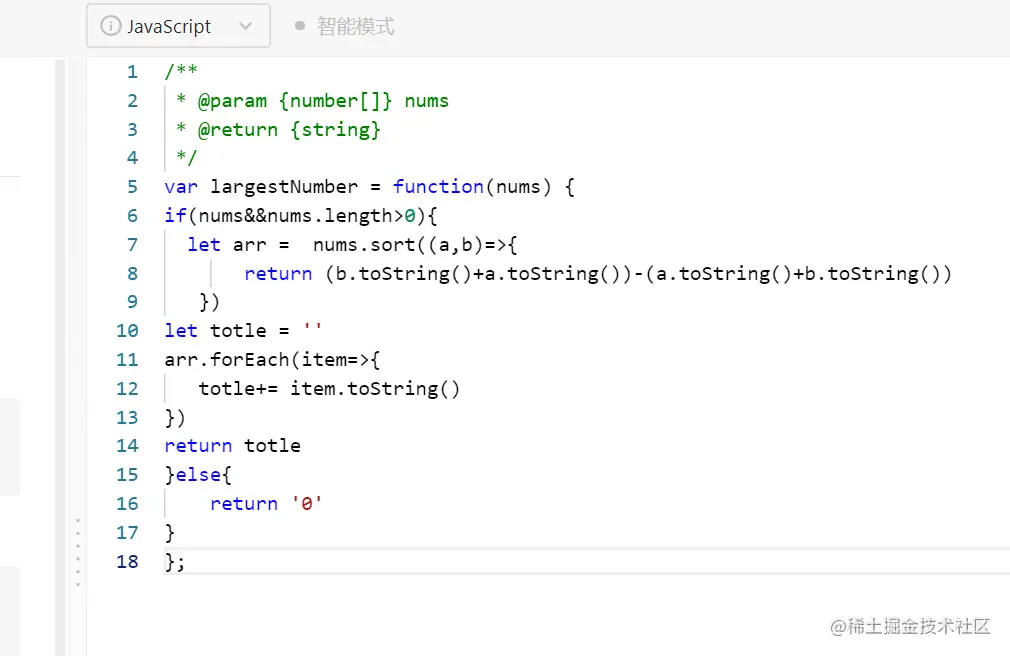1010x656 pixels.
Task: Click the '}else{' statement on line 15
Action: [198, 475]
